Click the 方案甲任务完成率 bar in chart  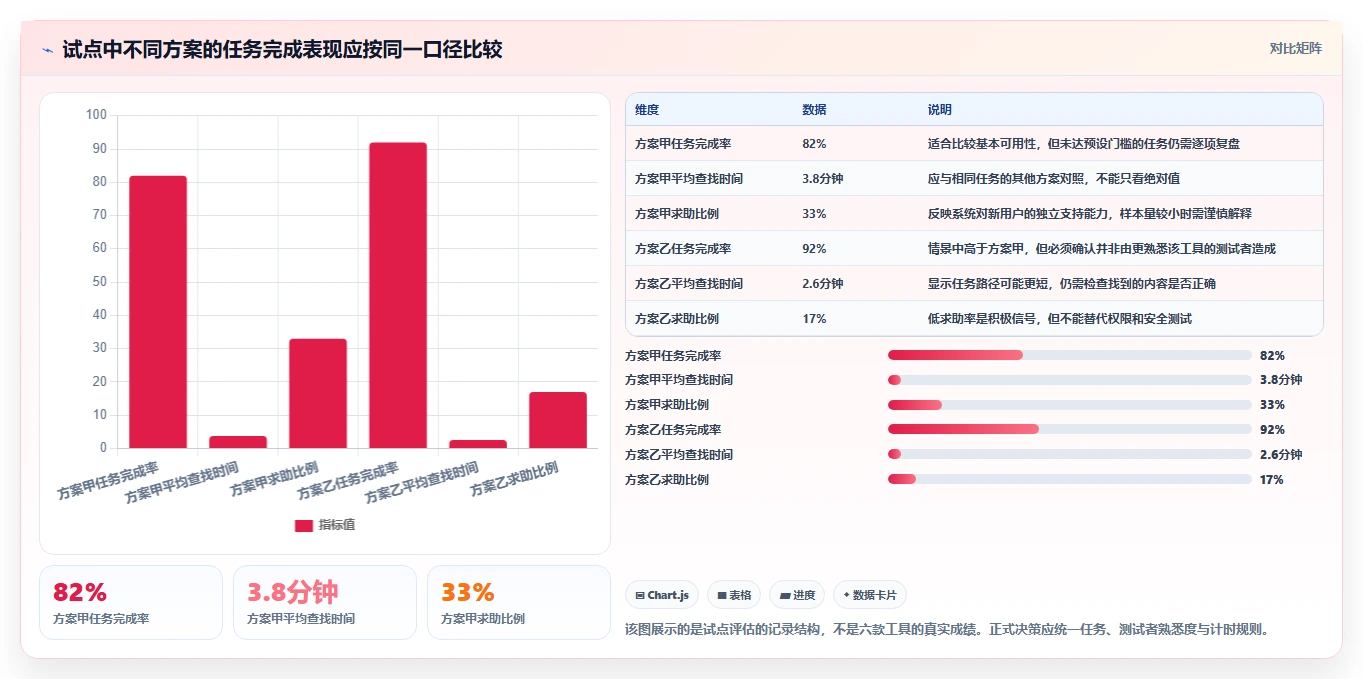click(x=158, y=312)
